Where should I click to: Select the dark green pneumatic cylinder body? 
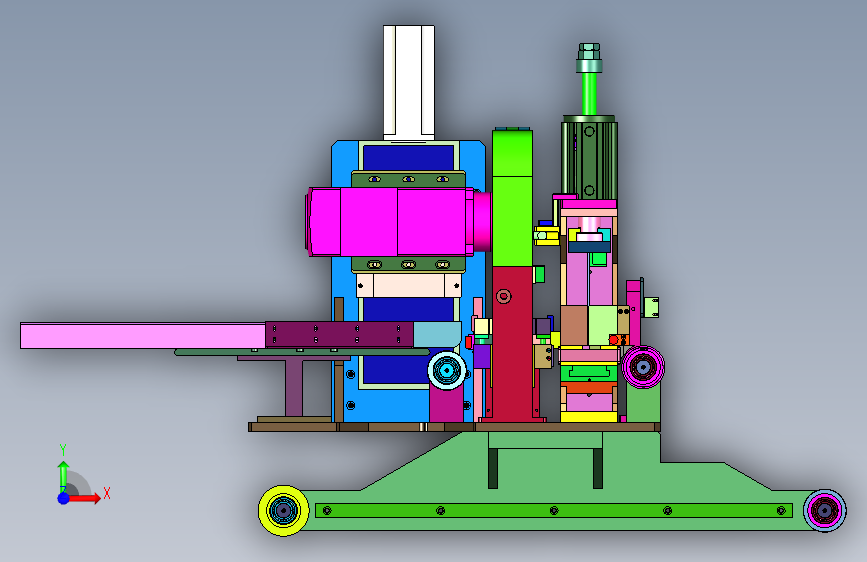[x=589, y=160]
